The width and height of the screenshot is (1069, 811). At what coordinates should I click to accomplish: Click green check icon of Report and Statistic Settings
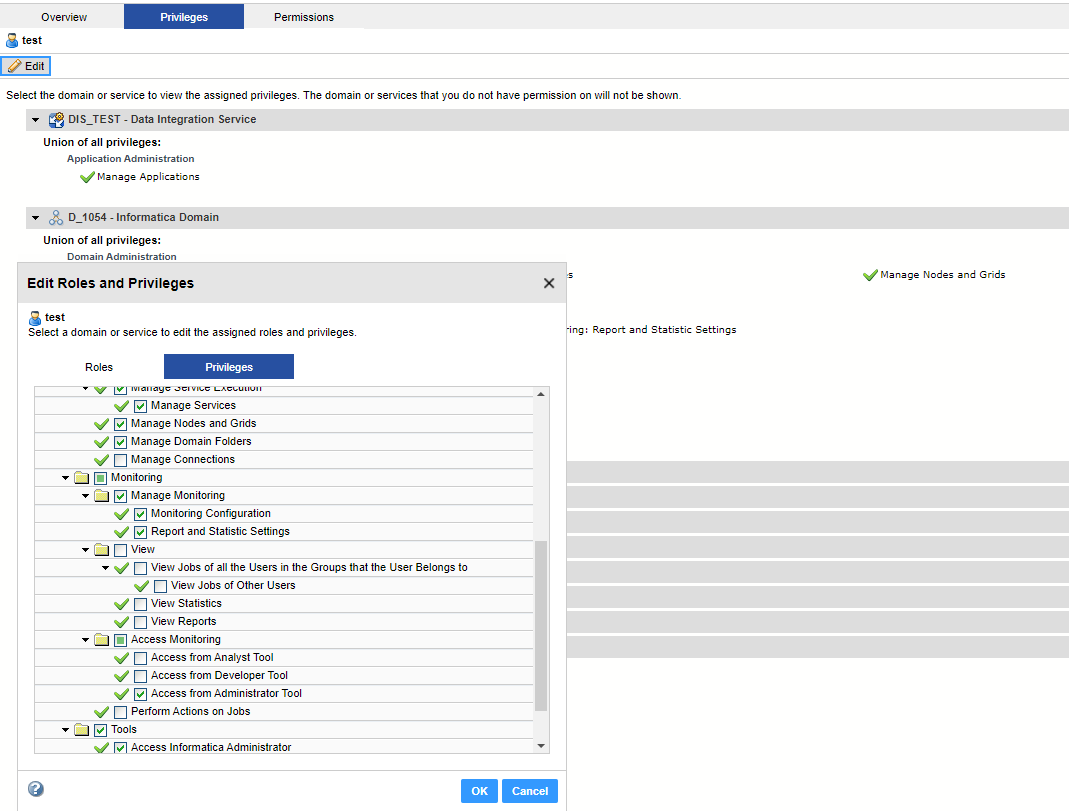(x=121, y=532)
